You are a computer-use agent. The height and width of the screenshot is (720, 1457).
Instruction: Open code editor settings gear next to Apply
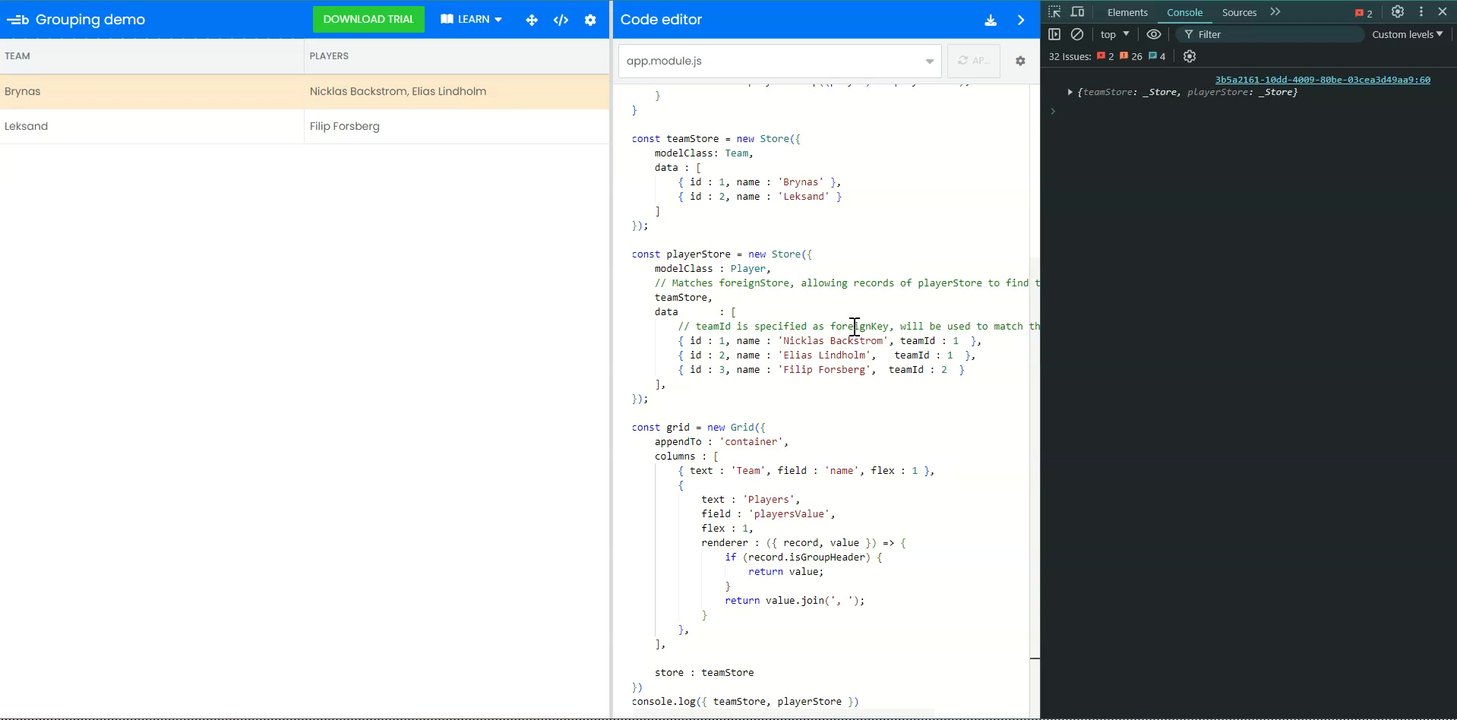click(1020, 61)
